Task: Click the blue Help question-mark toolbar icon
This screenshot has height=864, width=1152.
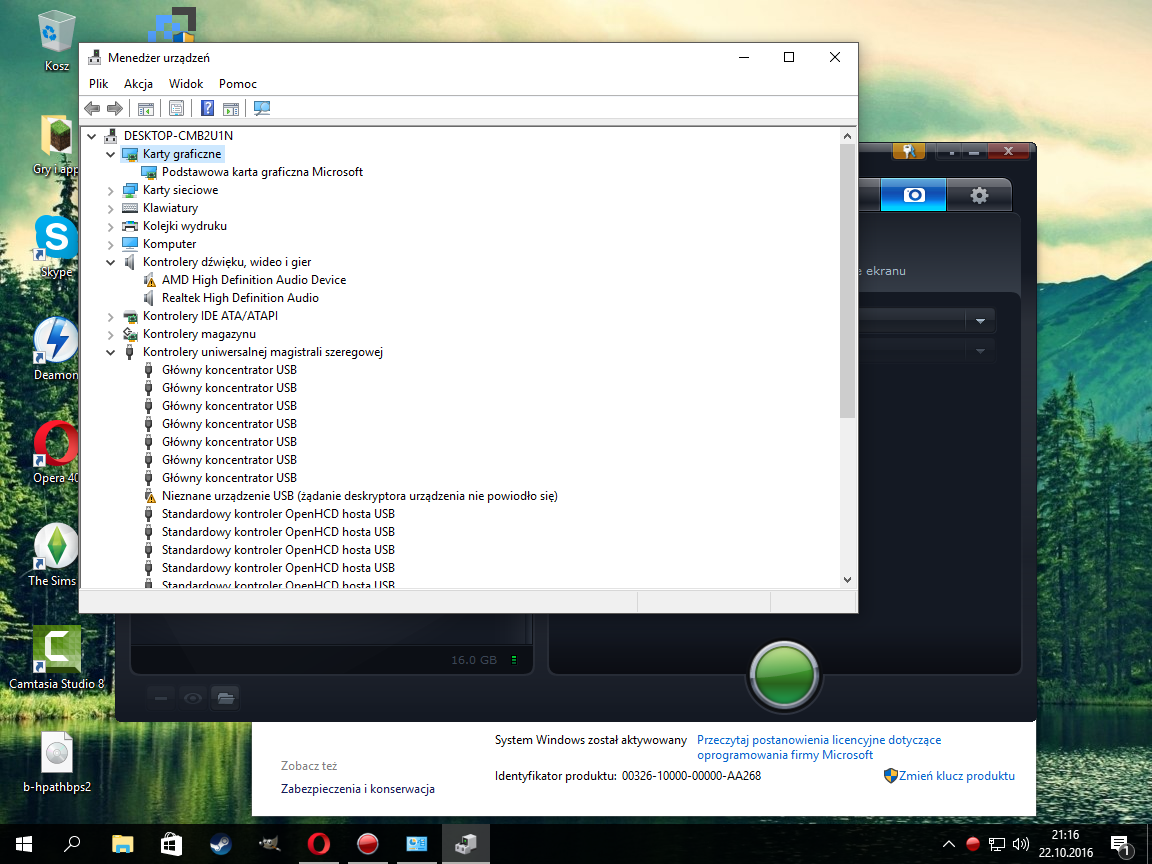Action: pos(207,108)
